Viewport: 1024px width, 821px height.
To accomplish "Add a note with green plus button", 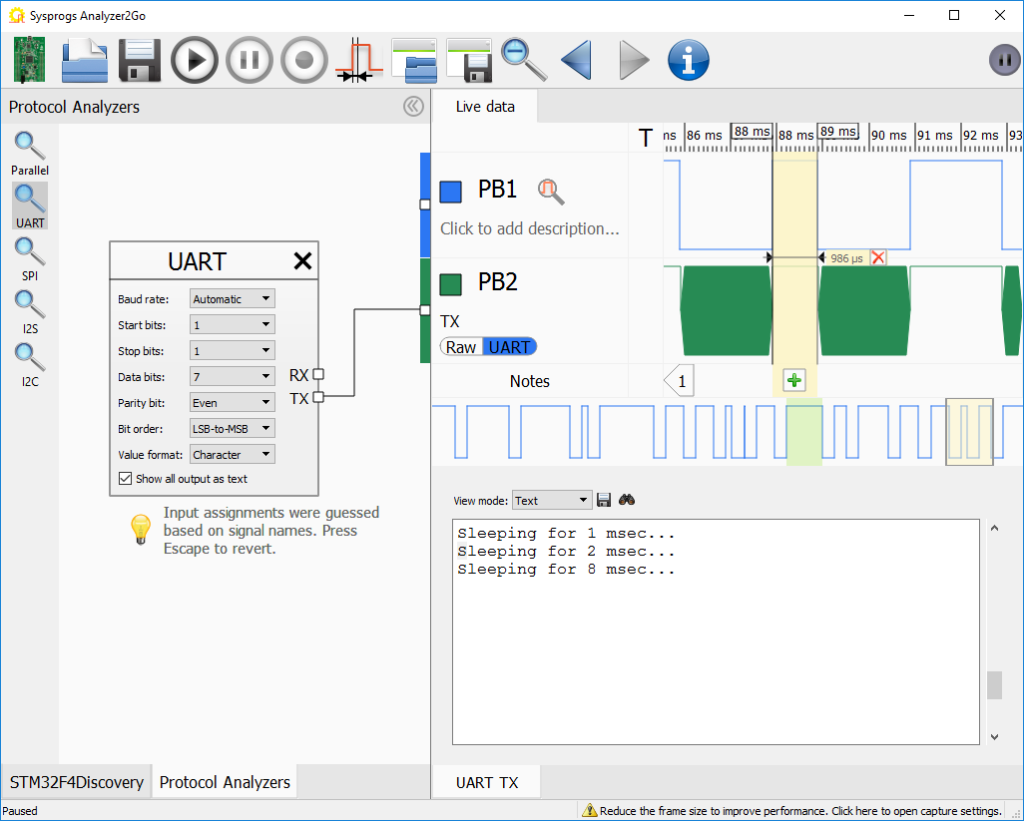I will [793, 380].
